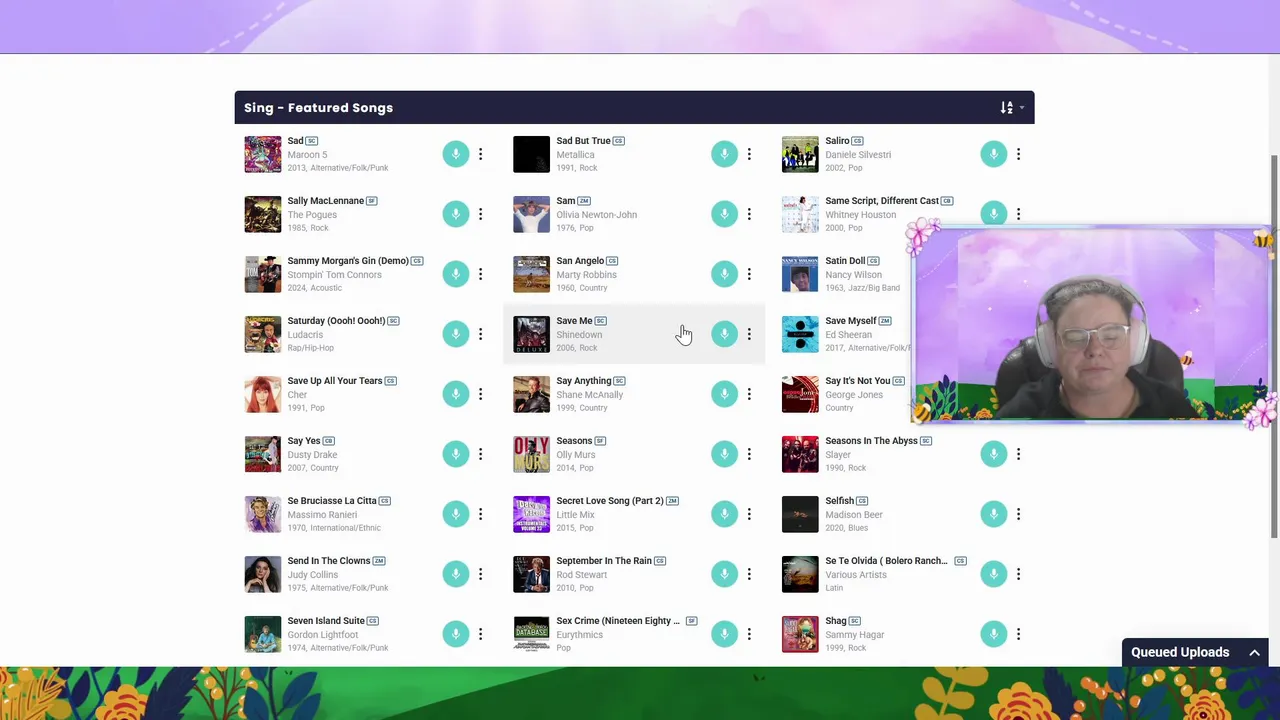1280x720 pixels.
Task: Sing the song Sad by Maroon 5
Action: [455, 154]
